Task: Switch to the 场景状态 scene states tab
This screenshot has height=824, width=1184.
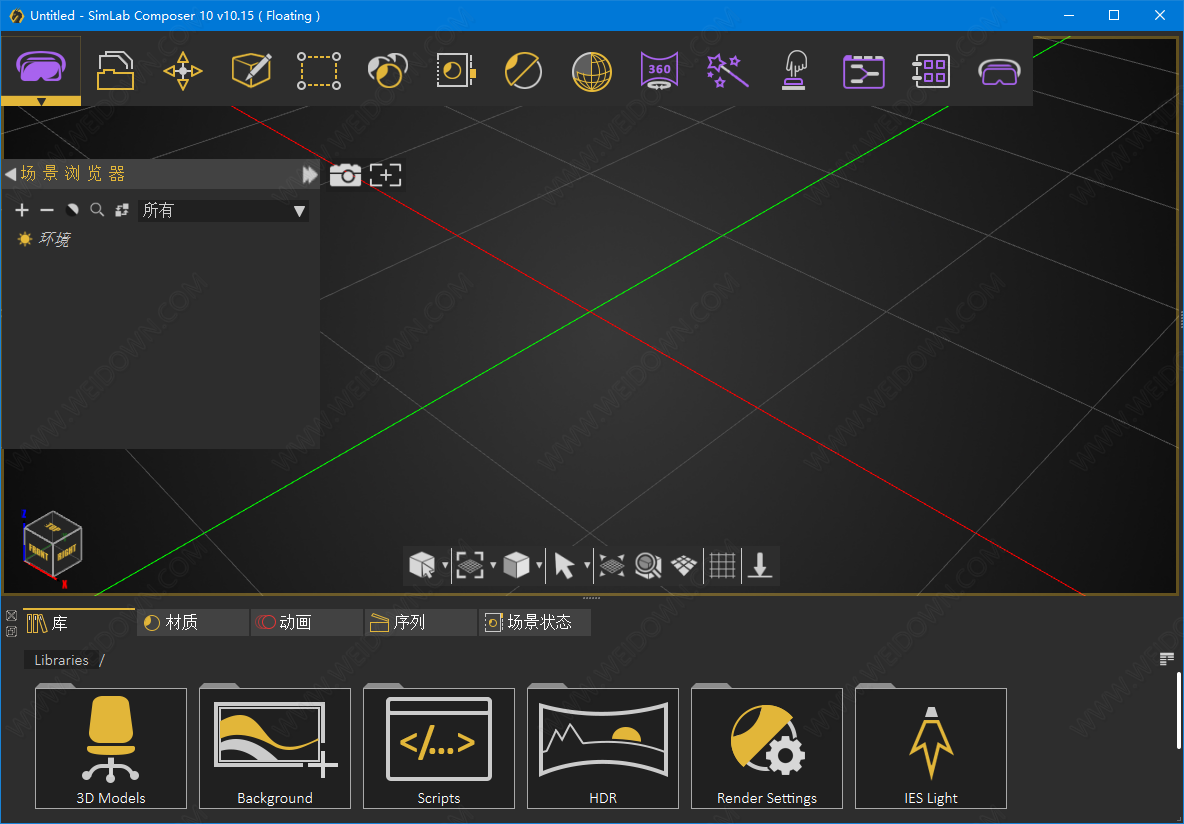Action: [535, 622]
